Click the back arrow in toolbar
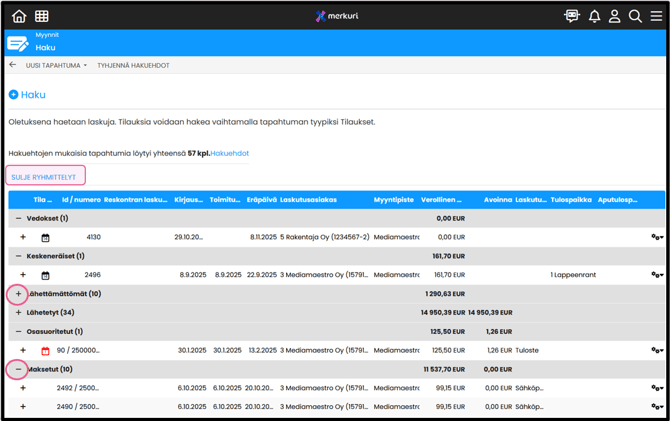This screenshot has height=421, width=670. (13, 65)
